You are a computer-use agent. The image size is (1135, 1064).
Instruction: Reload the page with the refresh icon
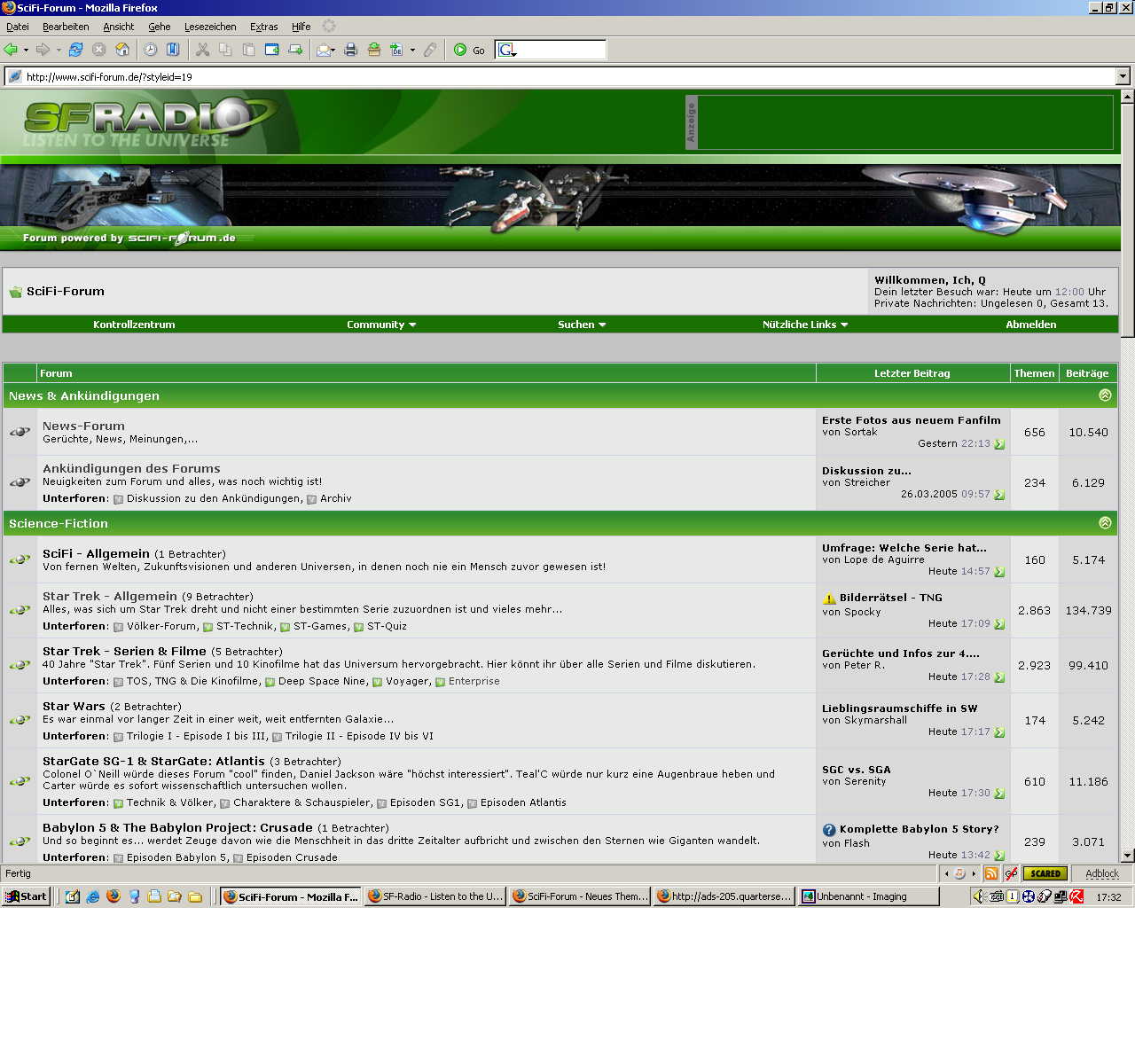click(x=76, y=50)
